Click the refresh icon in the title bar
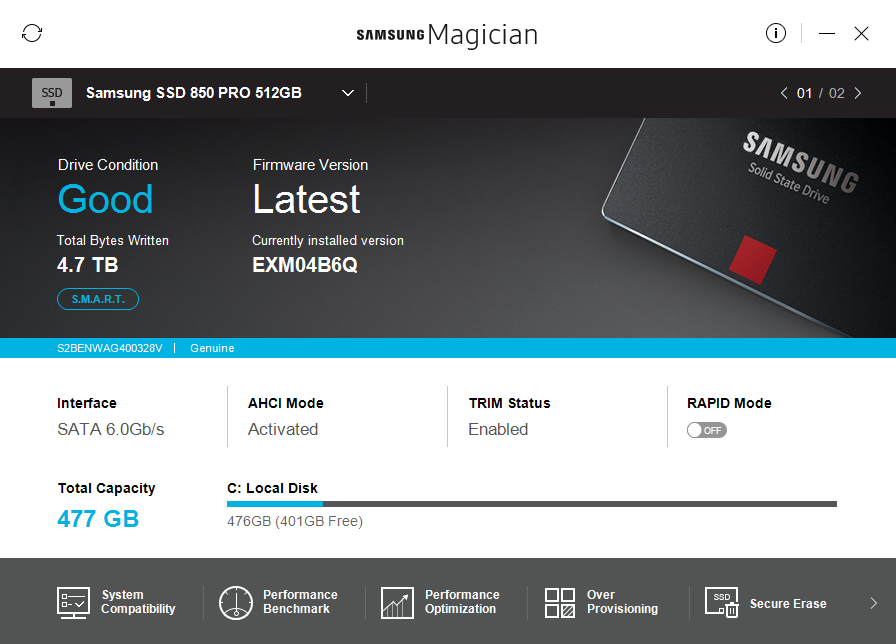 (x=32, y=33)
